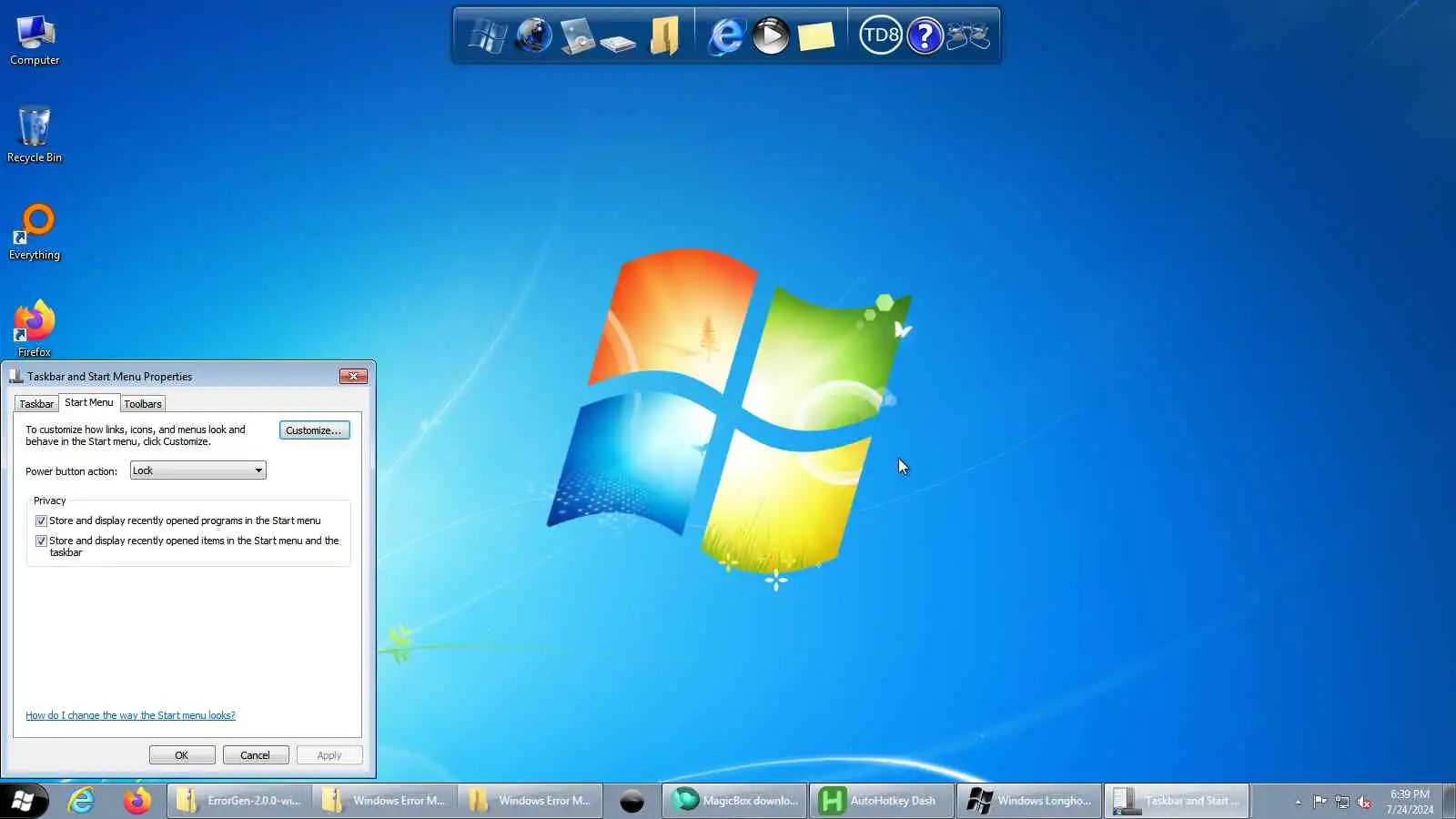Switch to MagicBox download taskbar window

tap(735, 801)
